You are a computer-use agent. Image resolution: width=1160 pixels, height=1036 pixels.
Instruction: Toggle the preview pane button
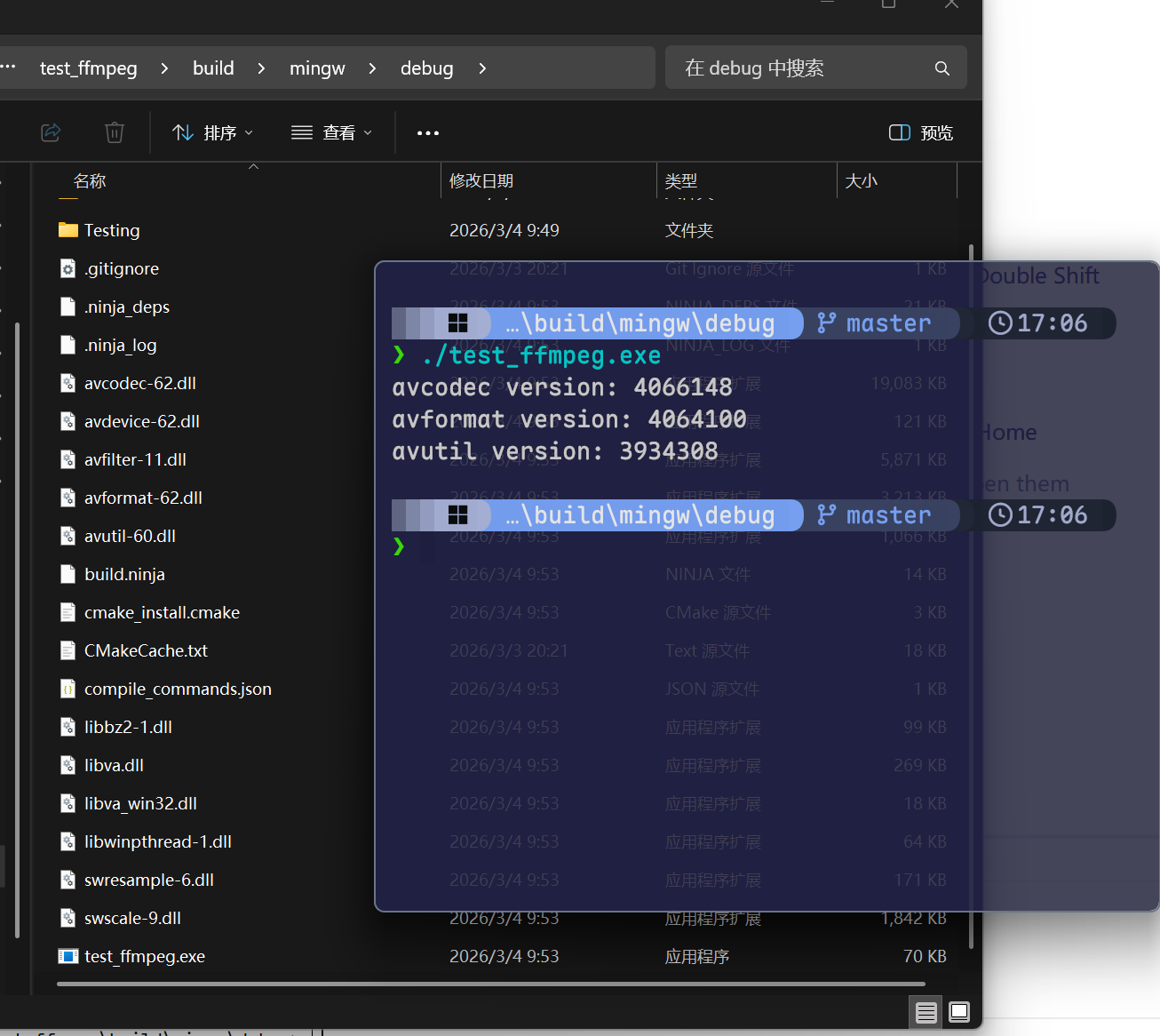point(921,132)
